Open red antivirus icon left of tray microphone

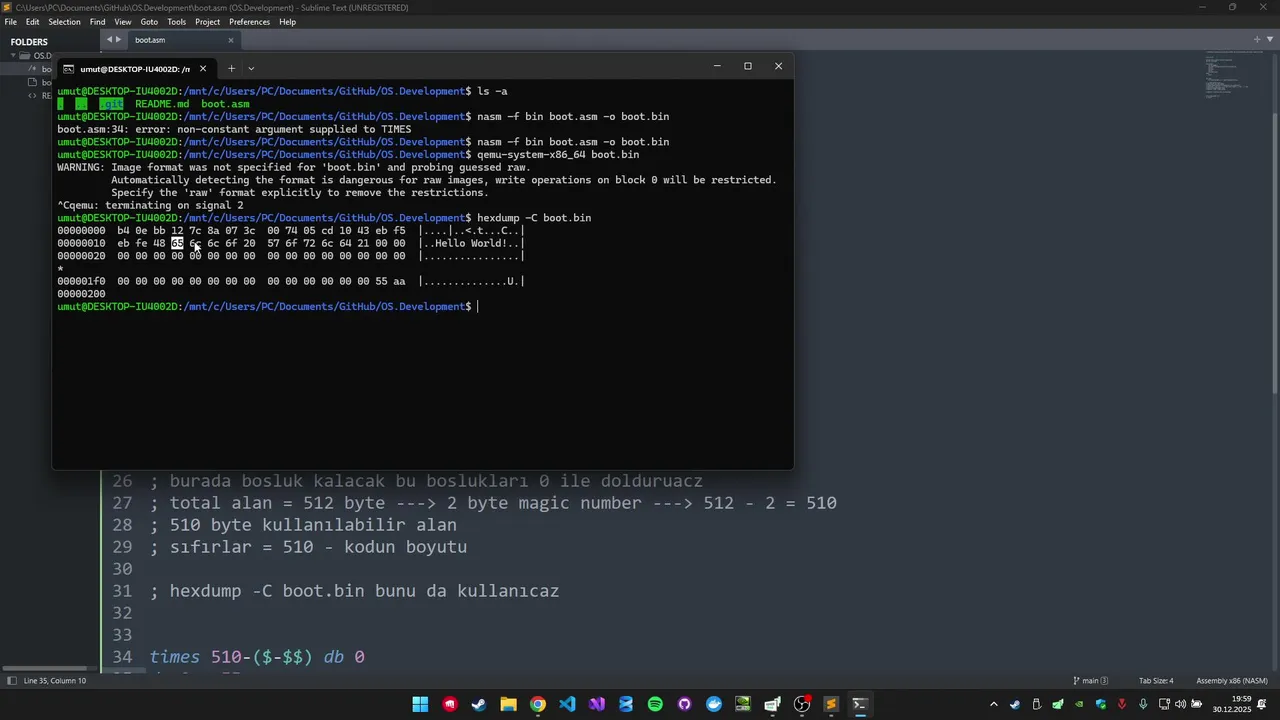click(x=1122, y=704)
